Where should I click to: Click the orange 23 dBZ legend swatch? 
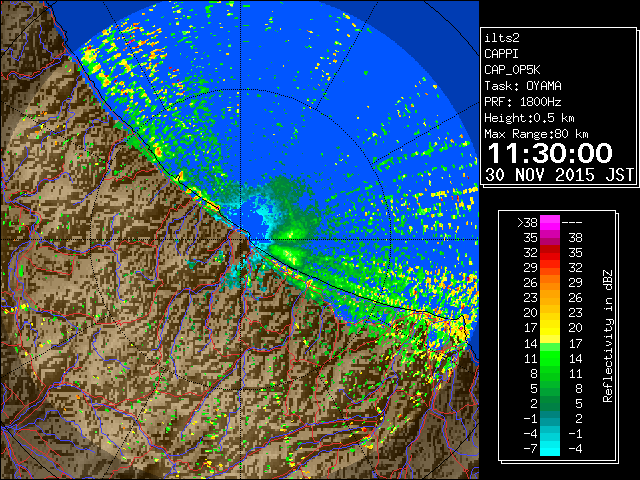pyautogui.click(x=550, y=298)
